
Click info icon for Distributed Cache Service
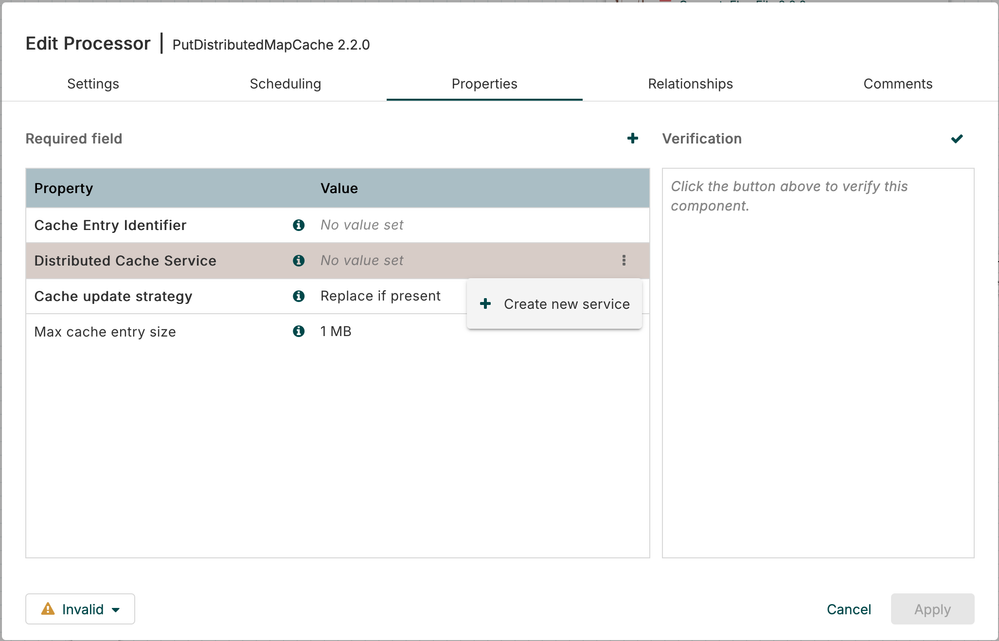(x=298, y=260)
